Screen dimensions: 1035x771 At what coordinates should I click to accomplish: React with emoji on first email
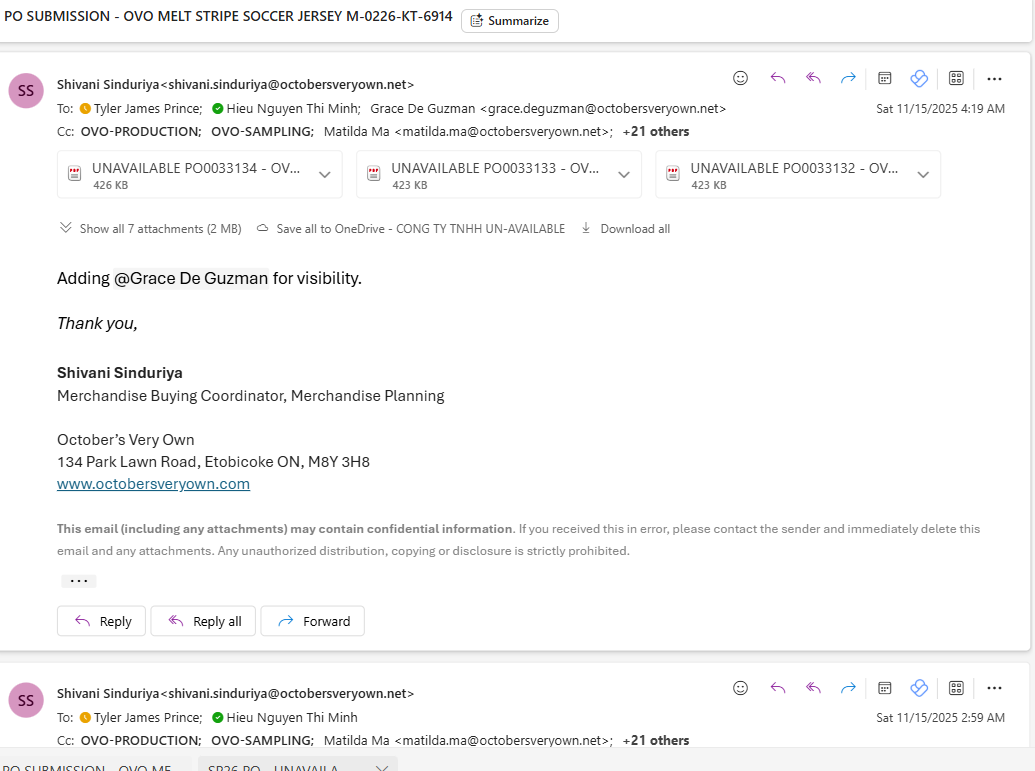click(740, 78)
